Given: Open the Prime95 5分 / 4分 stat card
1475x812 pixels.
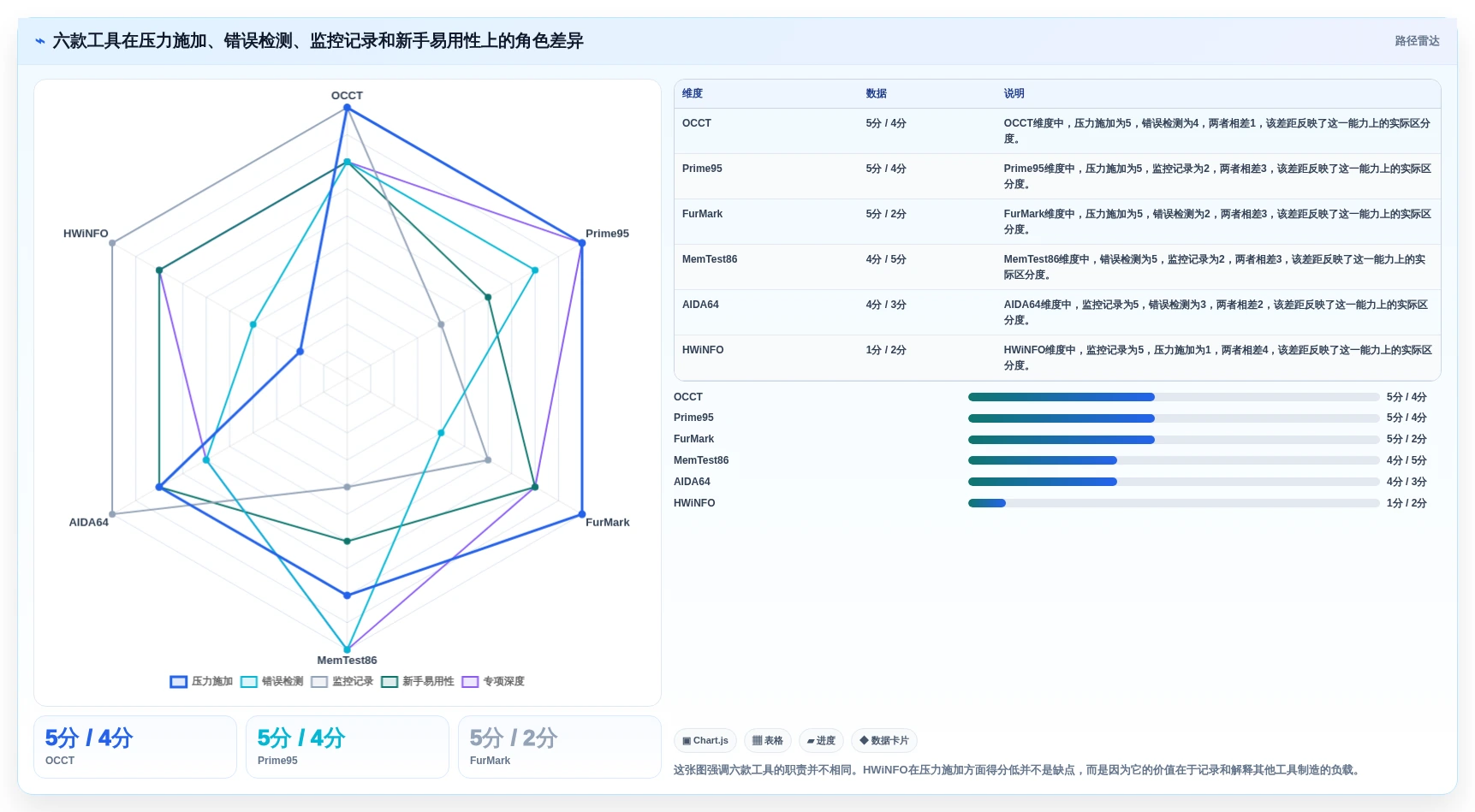Looking at the screenshot, I should tap(348, 747).
